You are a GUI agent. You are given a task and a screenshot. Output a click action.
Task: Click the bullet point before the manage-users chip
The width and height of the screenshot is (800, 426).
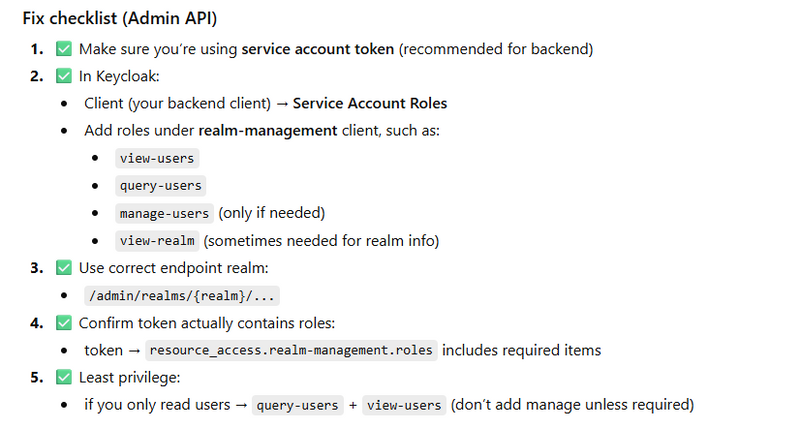click(94, 213)
